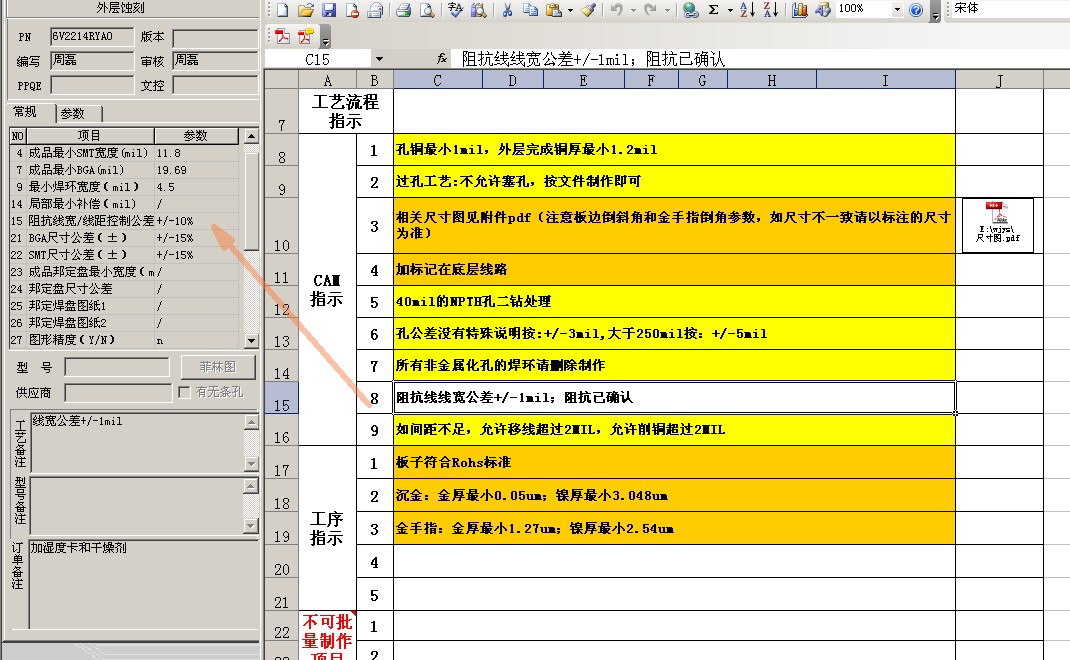
Task: Open the Research icon
Action: pos(479,10)
